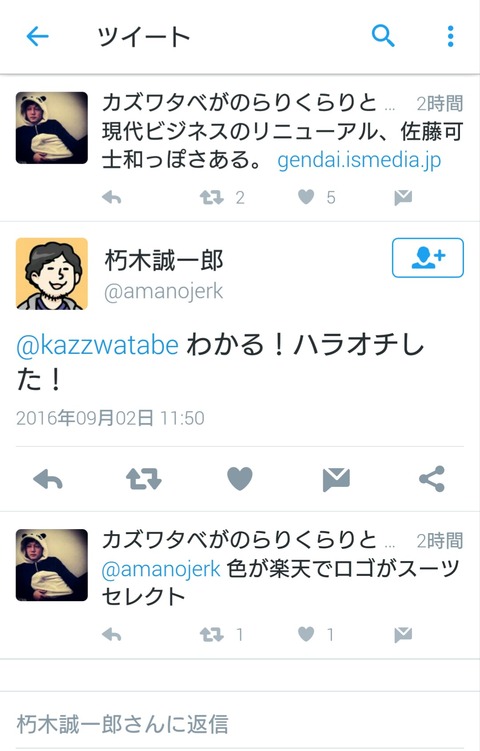Like the main tweet with heart icon

240,479
